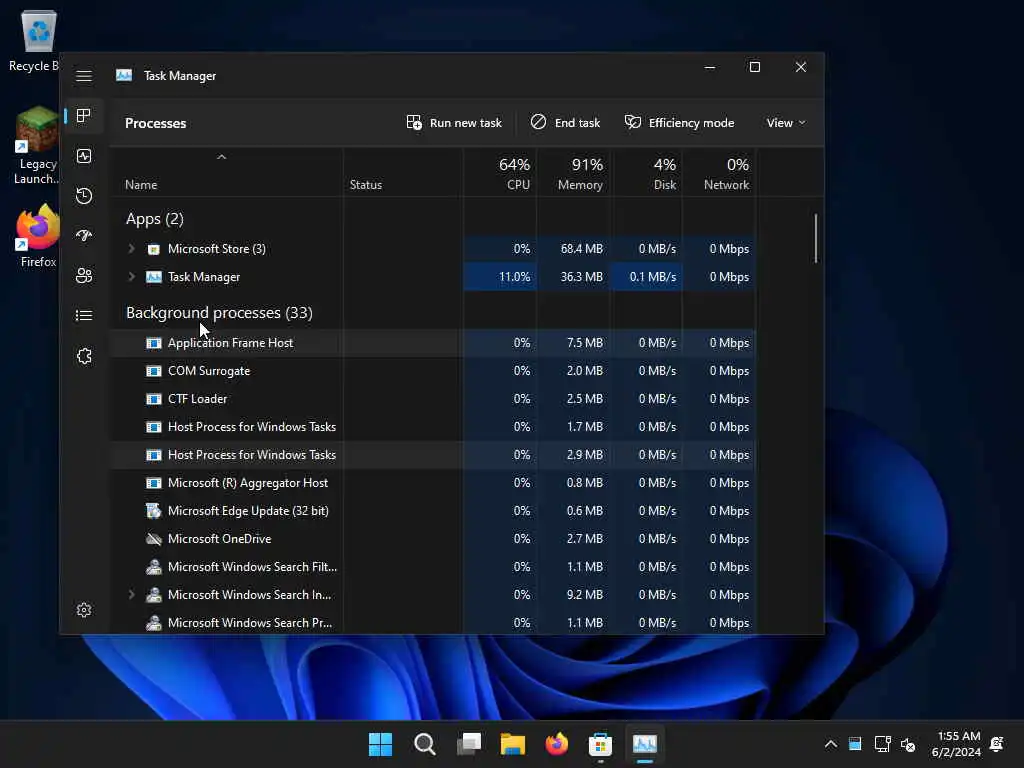Select the Host Process for Windows Tasks at 2.9 MB
Screen dimensions: 1024x768
point(432,455)
